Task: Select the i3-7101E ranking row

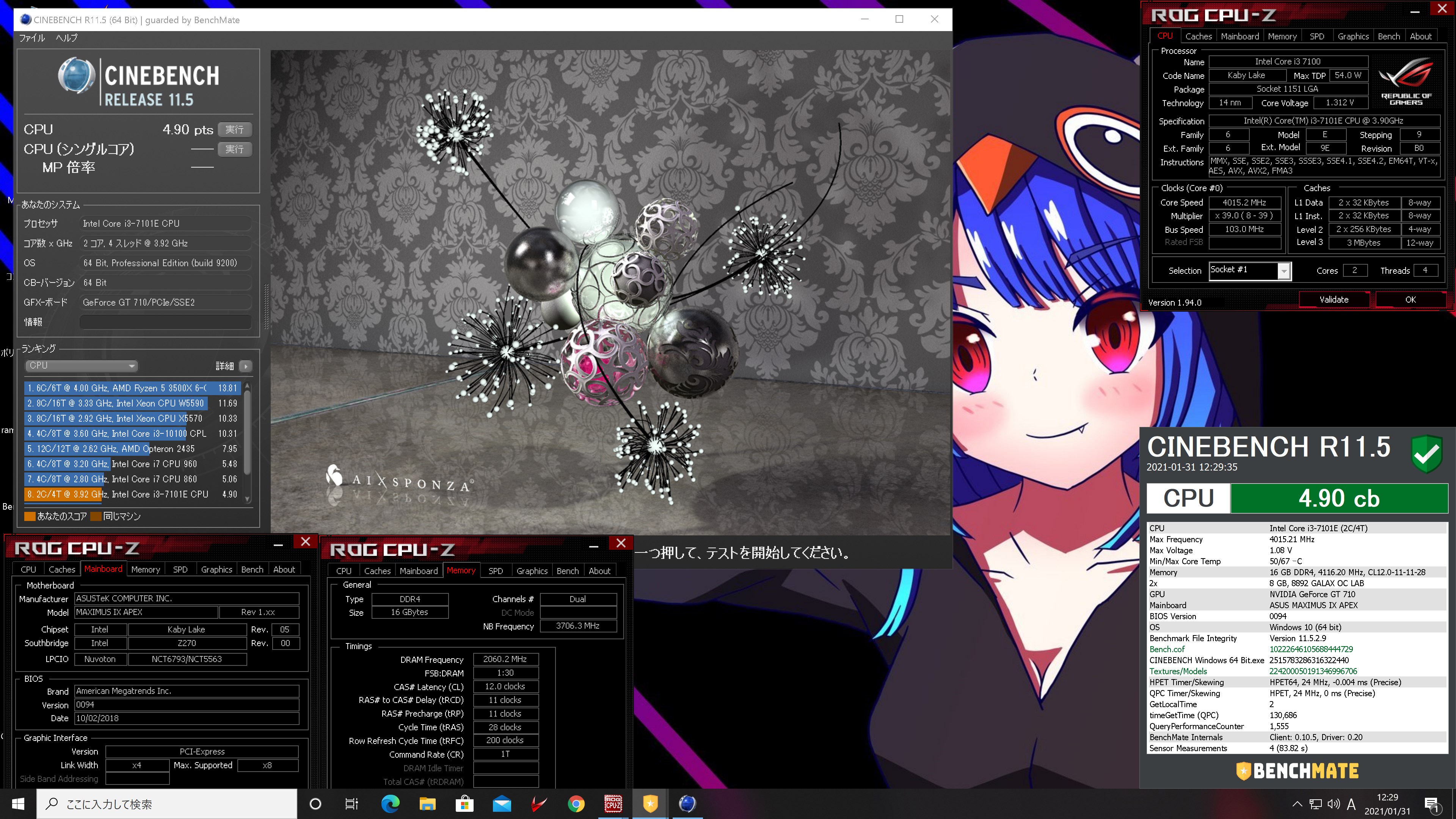Action: (132, 494)
